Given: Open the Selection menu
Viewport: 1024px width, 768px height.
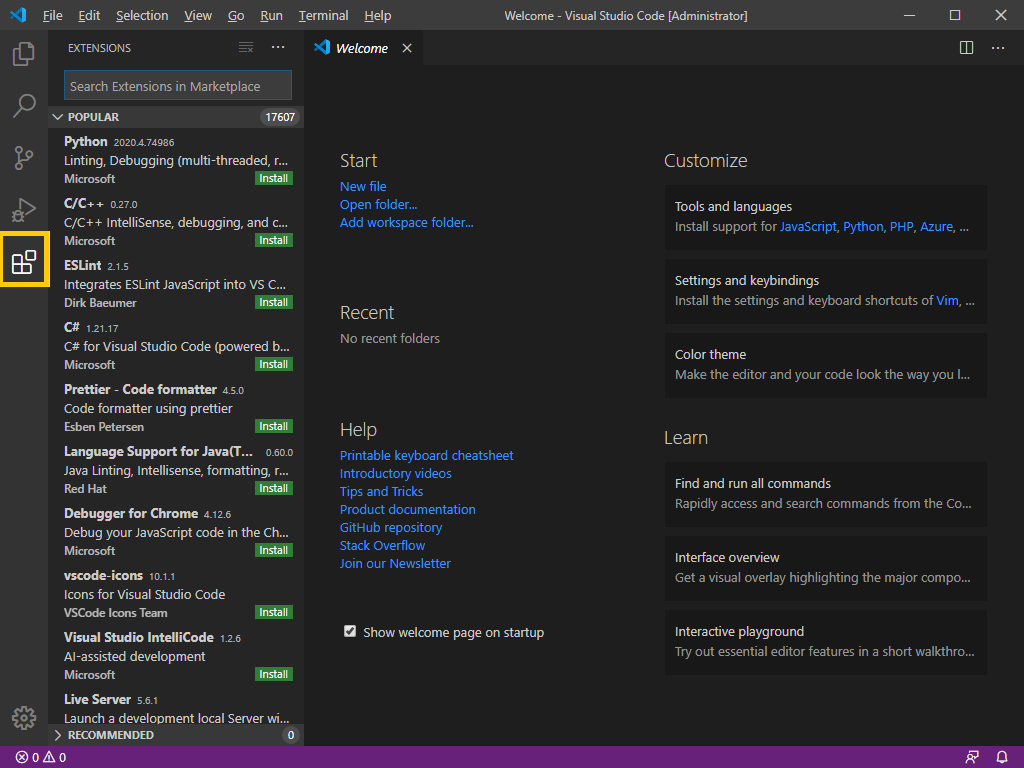Looking at the screenshot, I should coord(142,15).
